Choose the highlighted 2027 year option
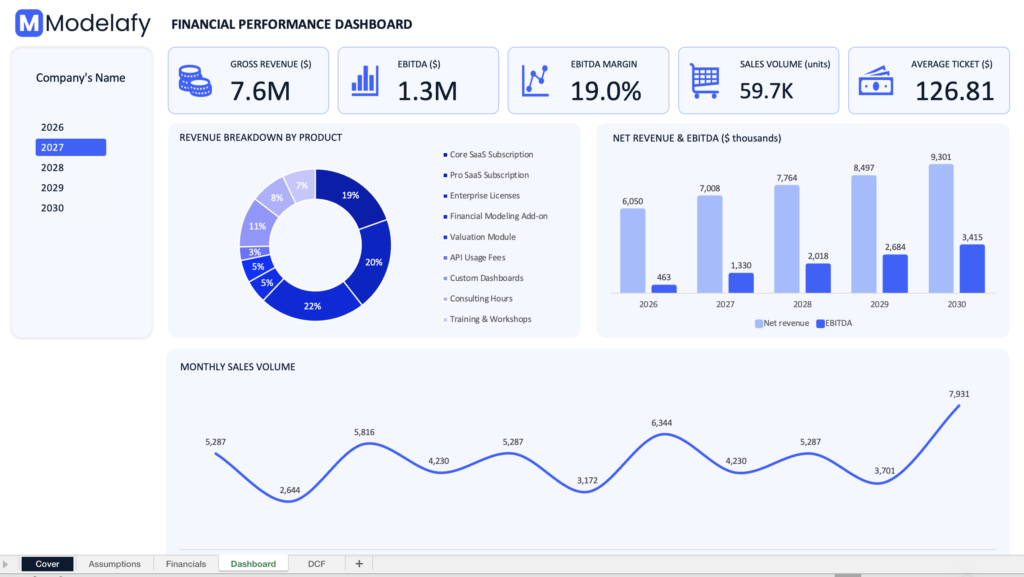 pyautogui.click(x=70, y=148)
